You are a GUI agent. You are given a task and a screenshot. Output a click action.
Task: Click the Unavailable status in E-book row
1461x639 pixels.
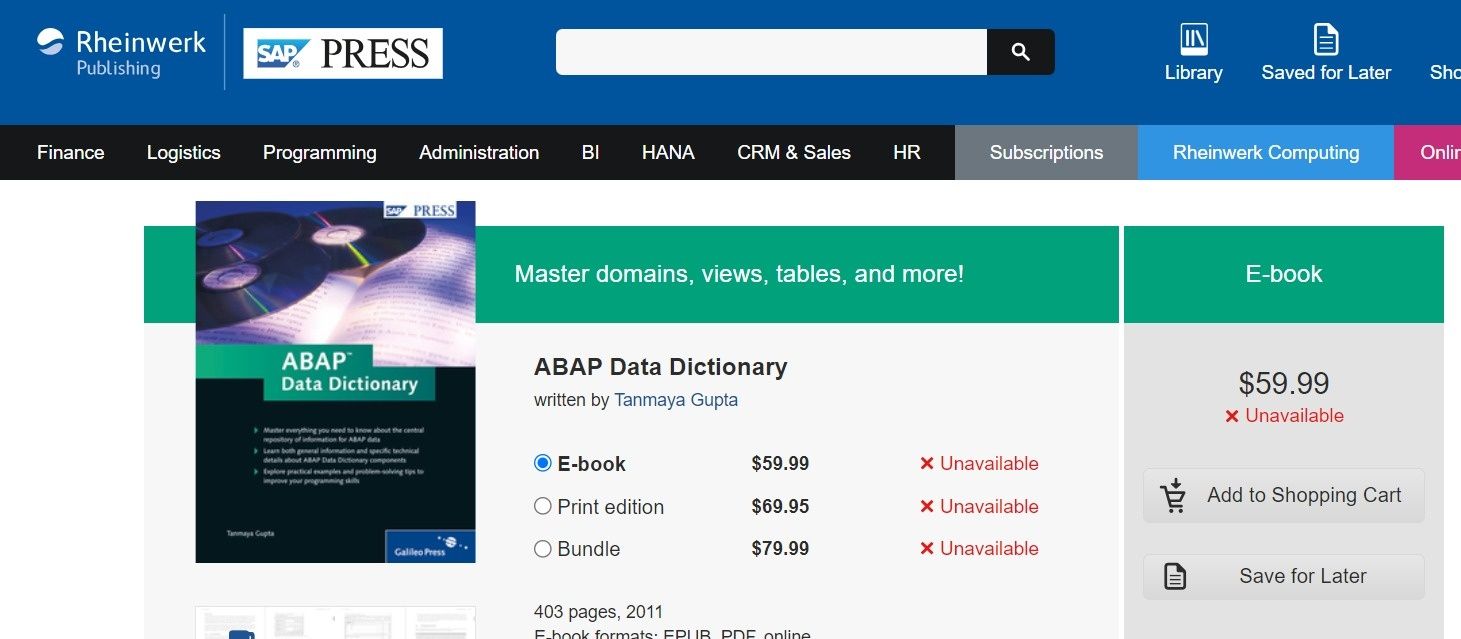[979, 464]
